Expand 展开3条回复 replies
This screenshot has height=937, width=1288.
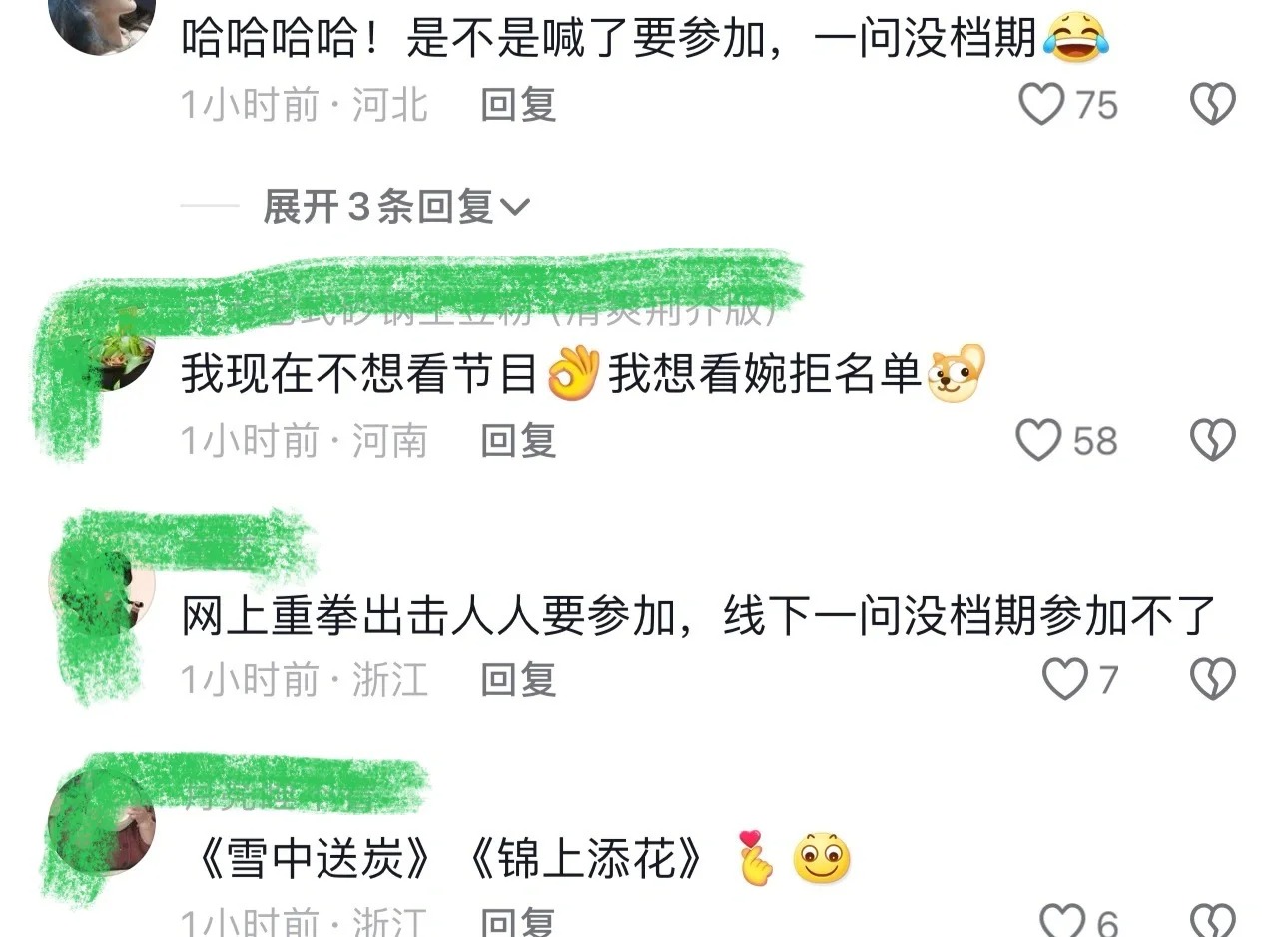(396, 207)
